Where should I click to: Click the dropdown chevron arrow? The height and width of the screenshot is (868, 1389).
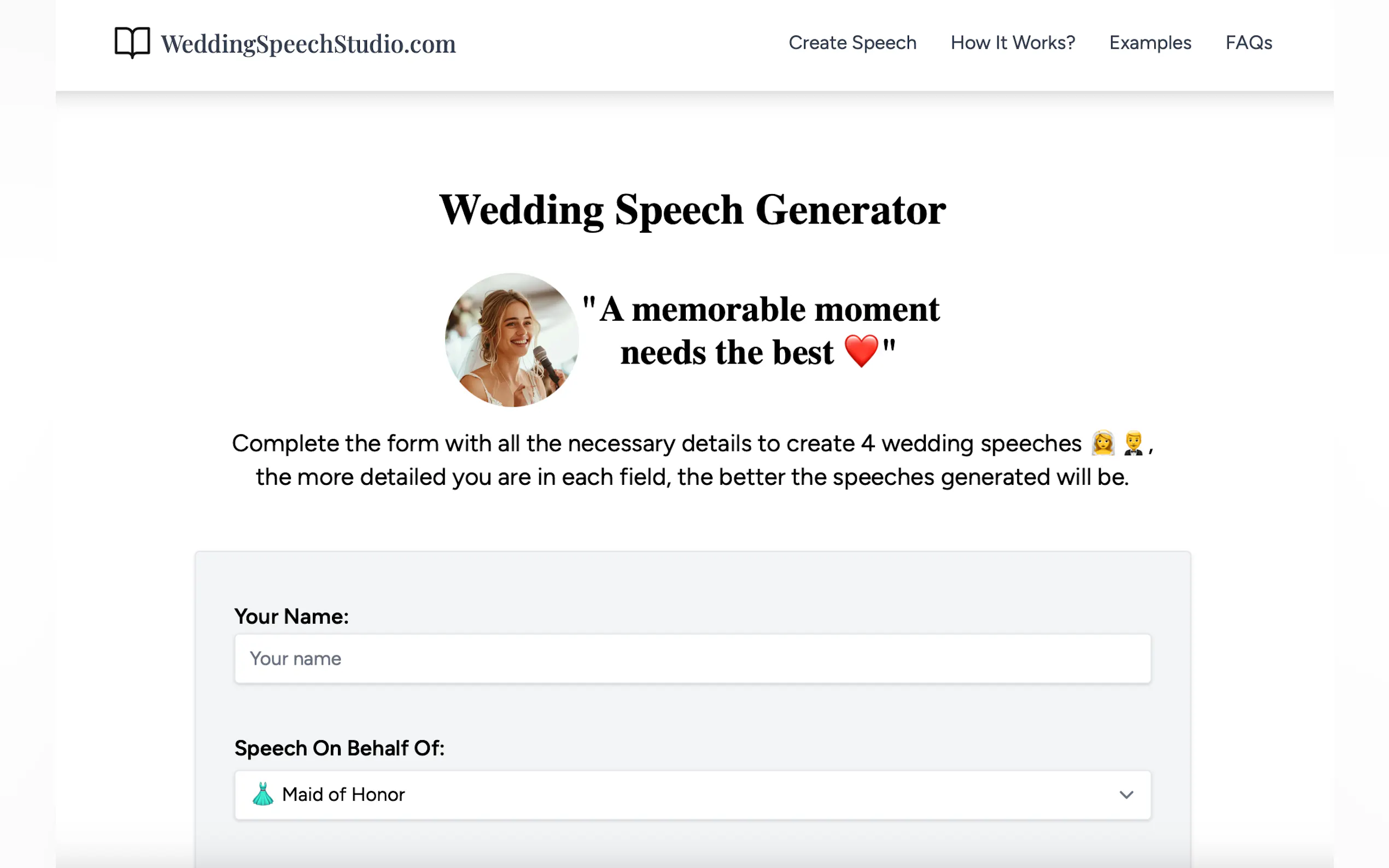pos(1126,795)
